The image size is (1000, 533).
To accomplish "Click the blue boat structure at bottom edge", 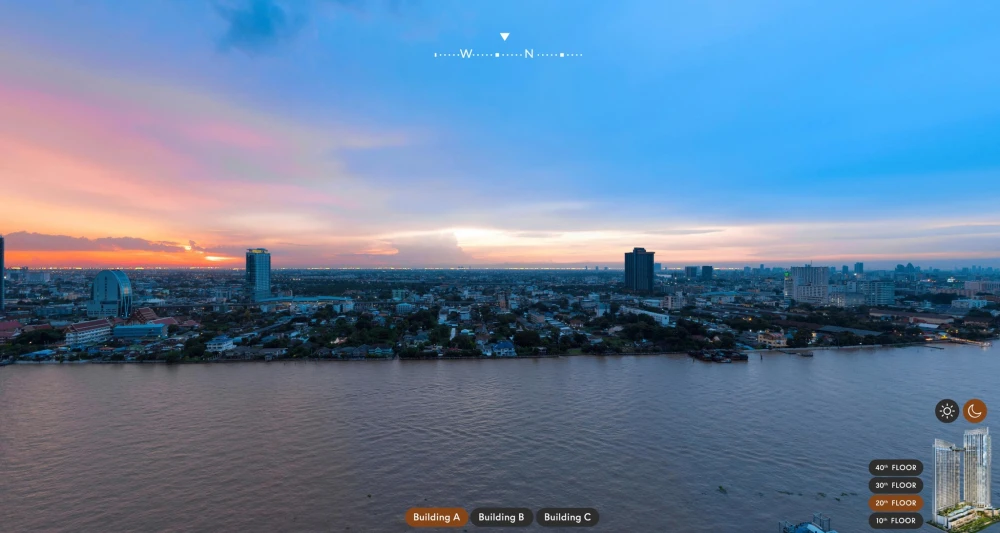I will [809, 525].
